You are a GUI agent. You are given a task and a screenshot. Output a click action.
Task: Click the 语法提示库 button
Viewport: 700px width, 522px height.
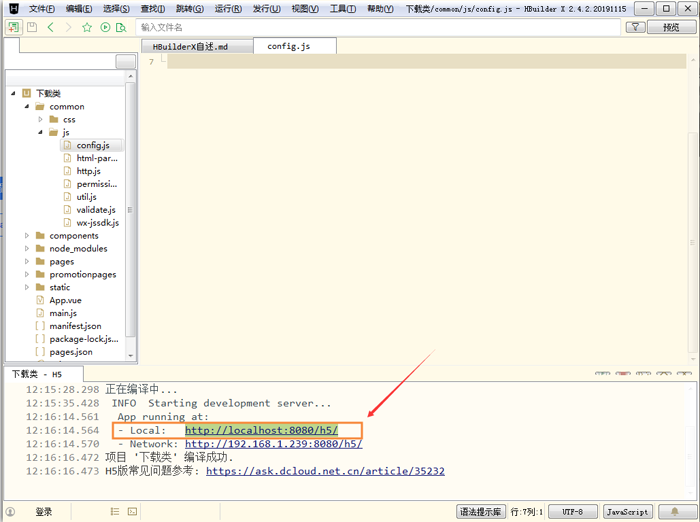tap(480, 512)
